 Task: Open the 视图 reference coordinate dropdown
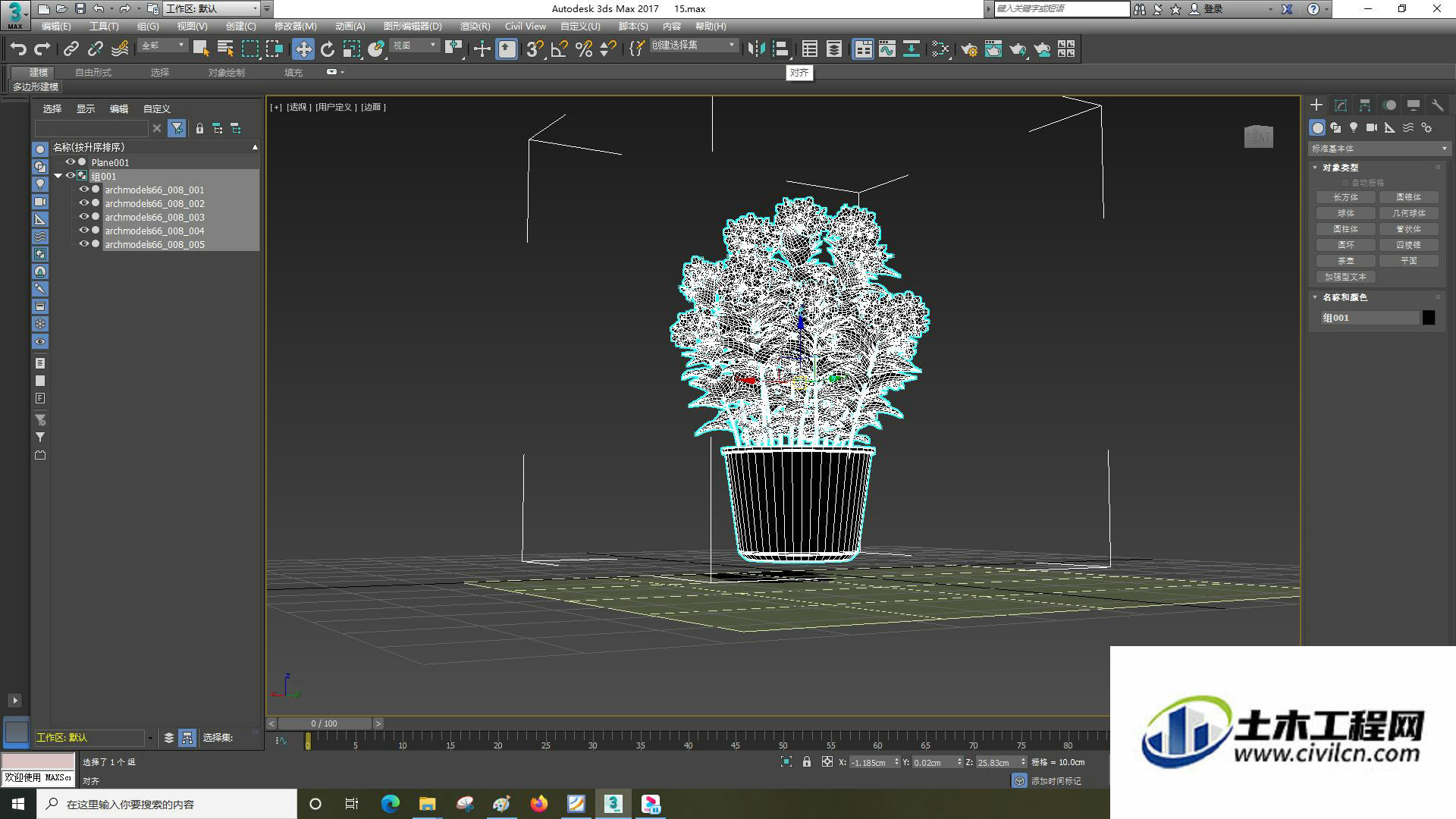[415, 46]
